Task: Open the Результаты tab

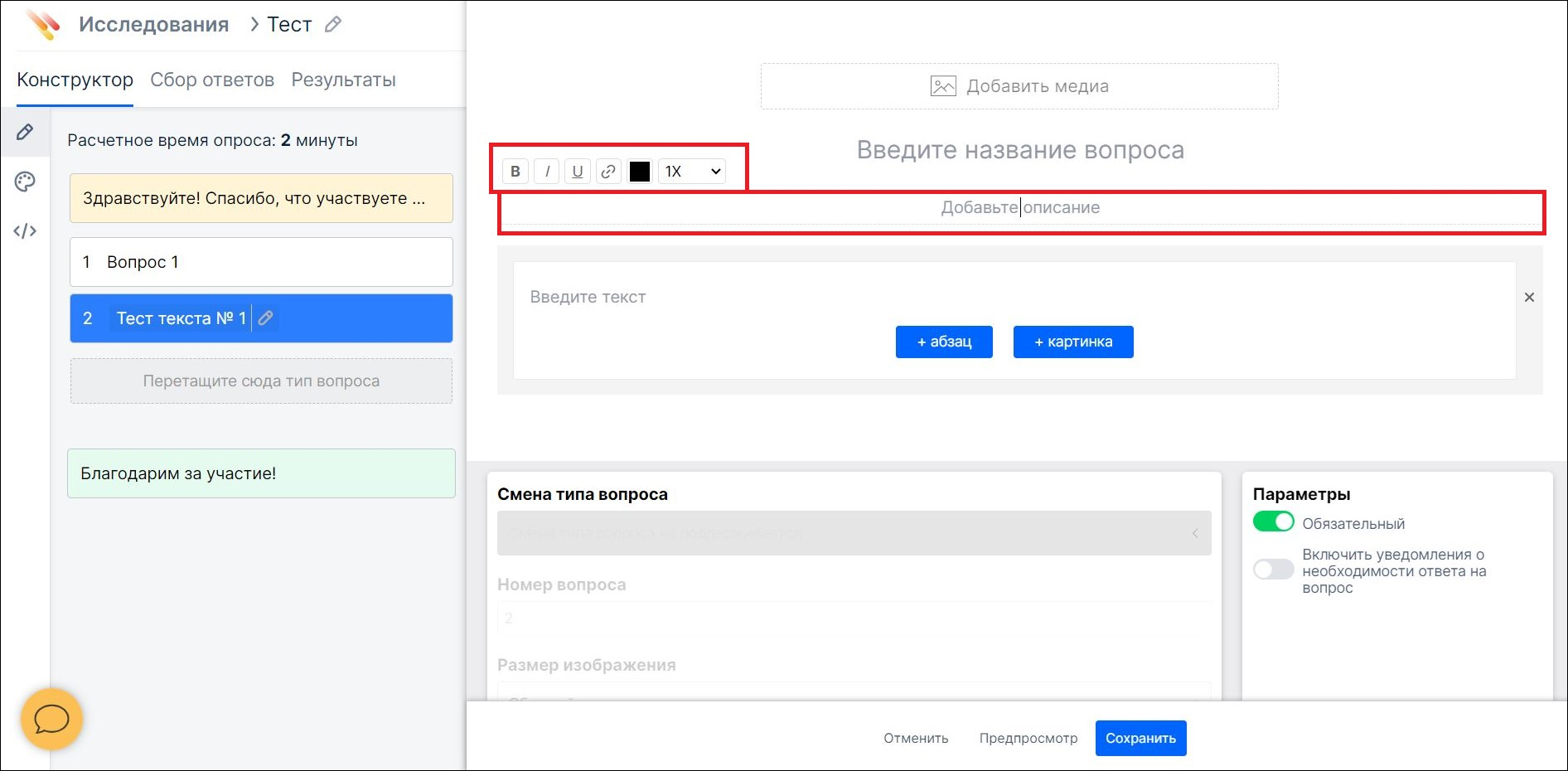Action: coord(343,80)
